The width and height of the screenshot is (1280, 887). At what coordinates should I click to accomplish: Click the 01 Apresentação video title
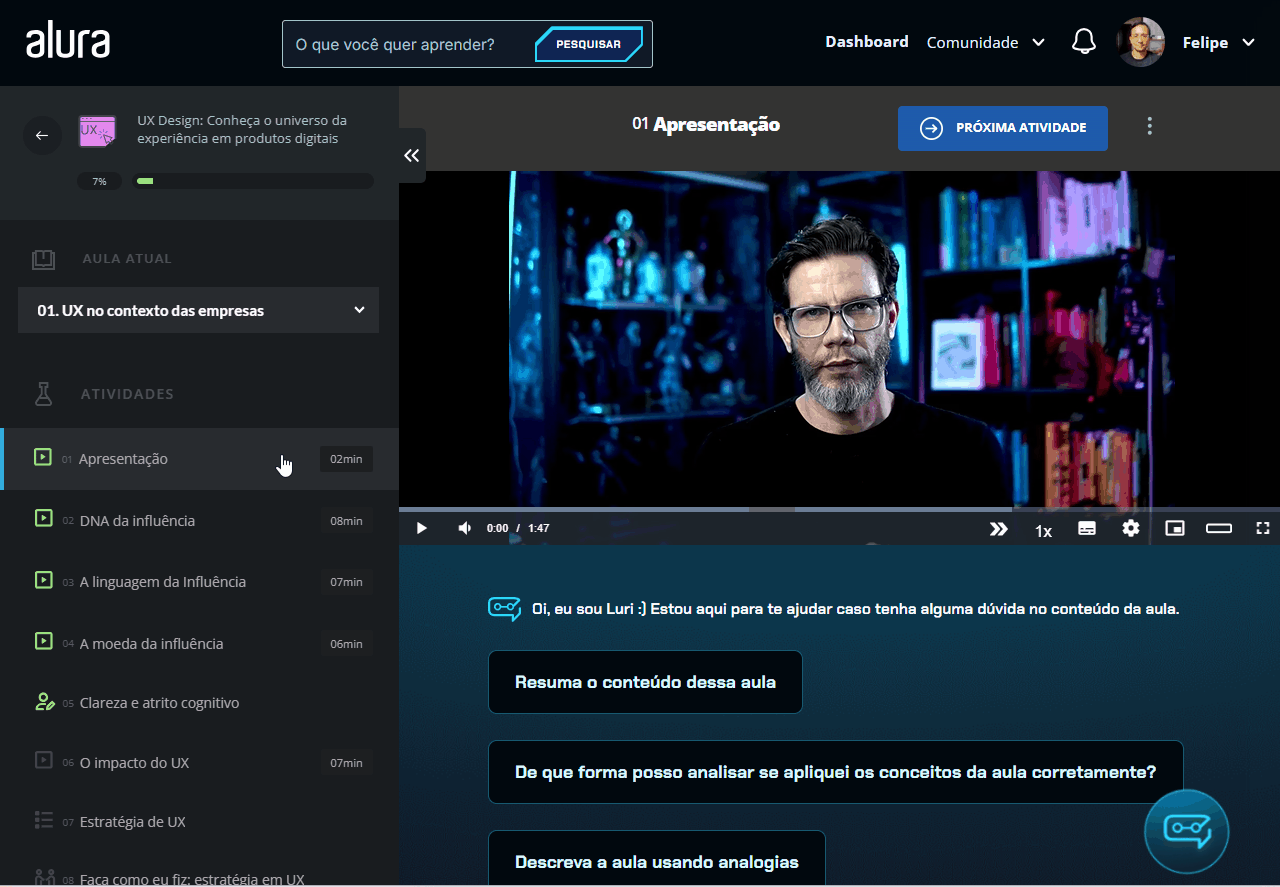[706, 124]
